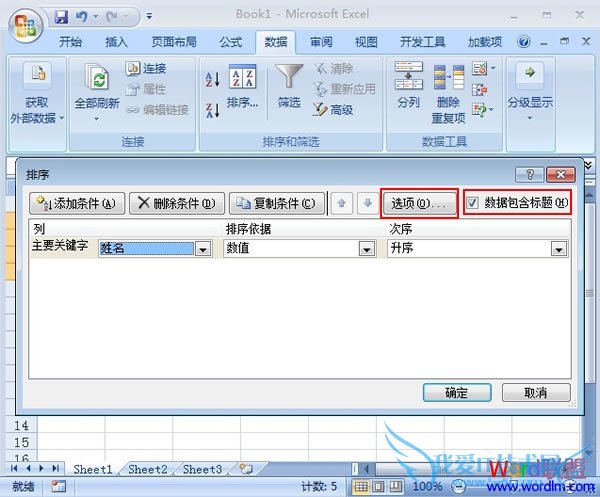Move sort condition up with arrow
Viewport: 600px width, 497px height.
(x=342, y=203)
